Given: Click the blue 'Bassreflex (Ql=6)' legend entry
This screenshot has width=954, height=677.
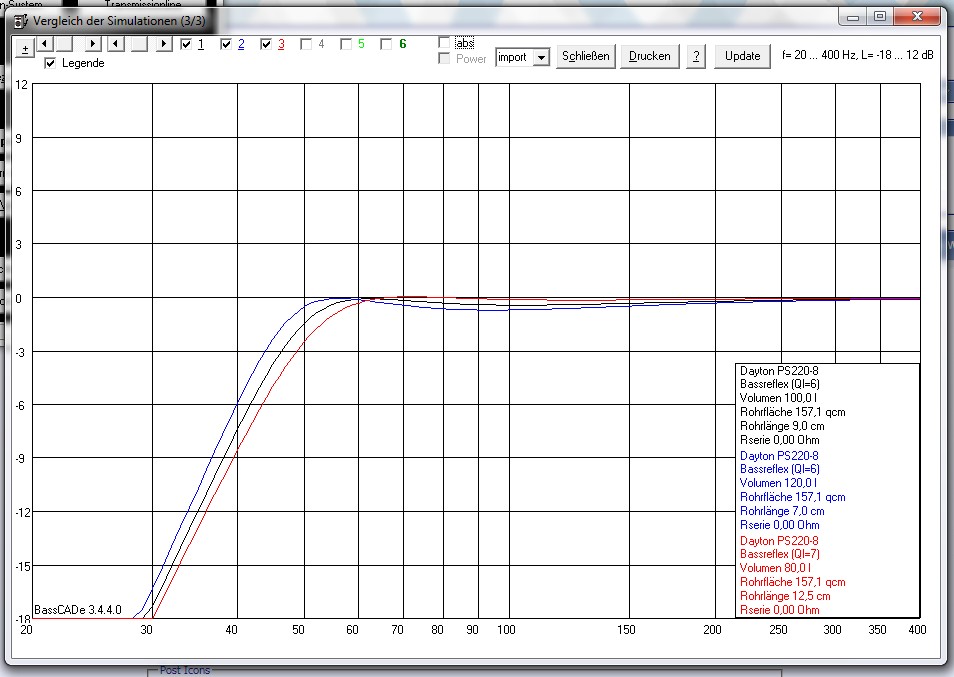Looking at the screenshot, I should tap(780, 469).
